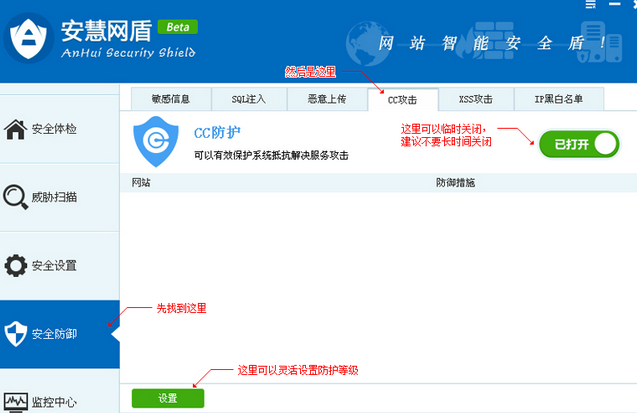Click the home icon beside 安全体检
Image resolution: width=637 pixels, height=413 pixels.
coord(15,130)
